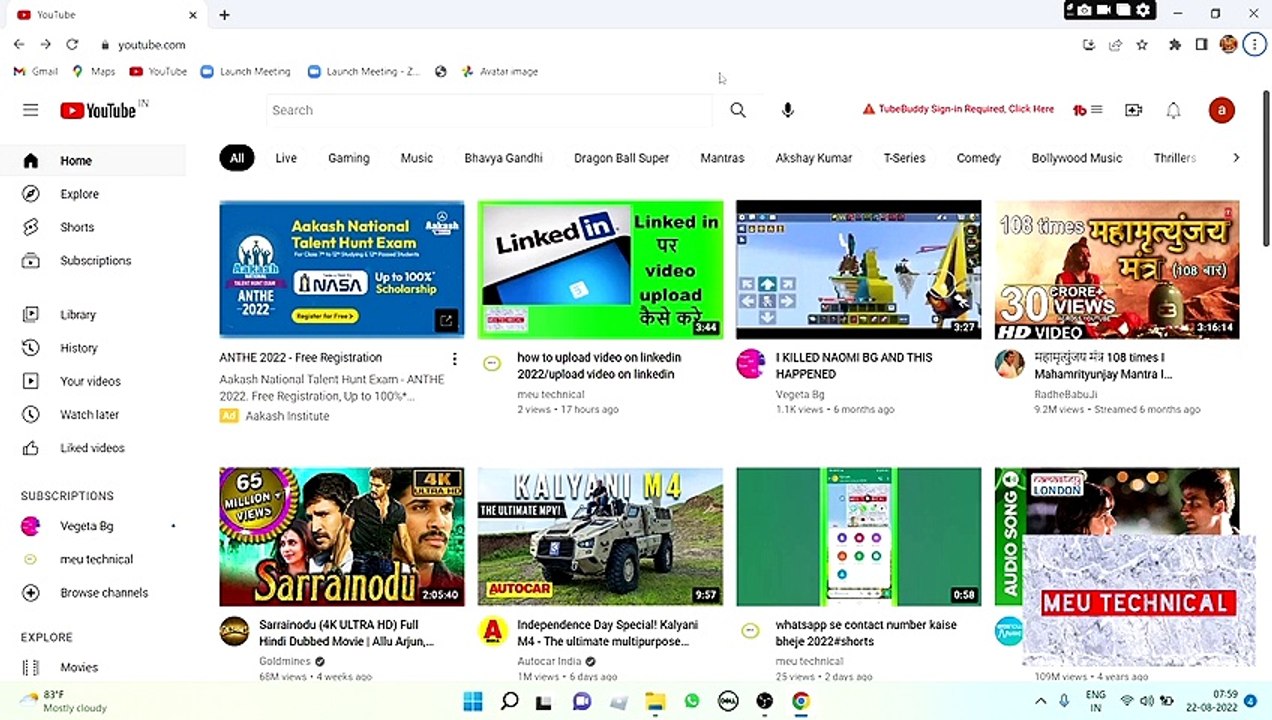Image resolution: width=1272 pixels, height=720 pixels.
Task: Select the Live chip
Action: point(286,158)
